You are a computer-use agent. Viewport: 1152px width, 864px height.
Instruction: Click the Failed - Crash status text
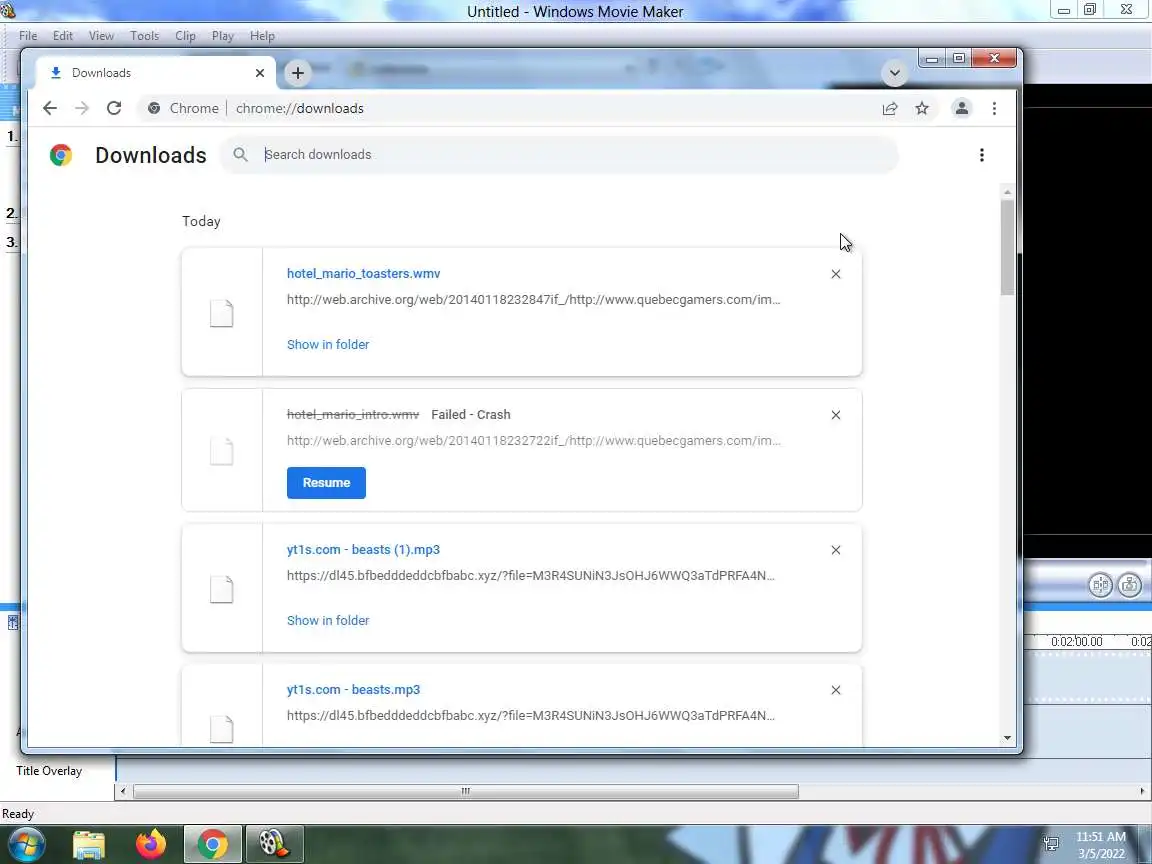(470, 414)
